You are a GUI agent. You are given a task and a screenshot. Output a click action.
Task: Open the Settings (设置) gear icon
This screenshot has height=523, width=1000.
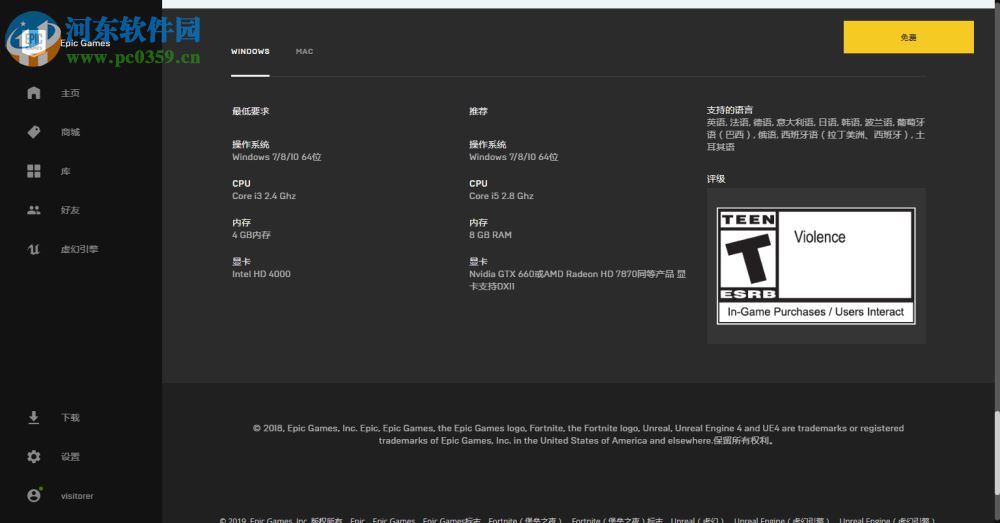[x=34, y=456]
